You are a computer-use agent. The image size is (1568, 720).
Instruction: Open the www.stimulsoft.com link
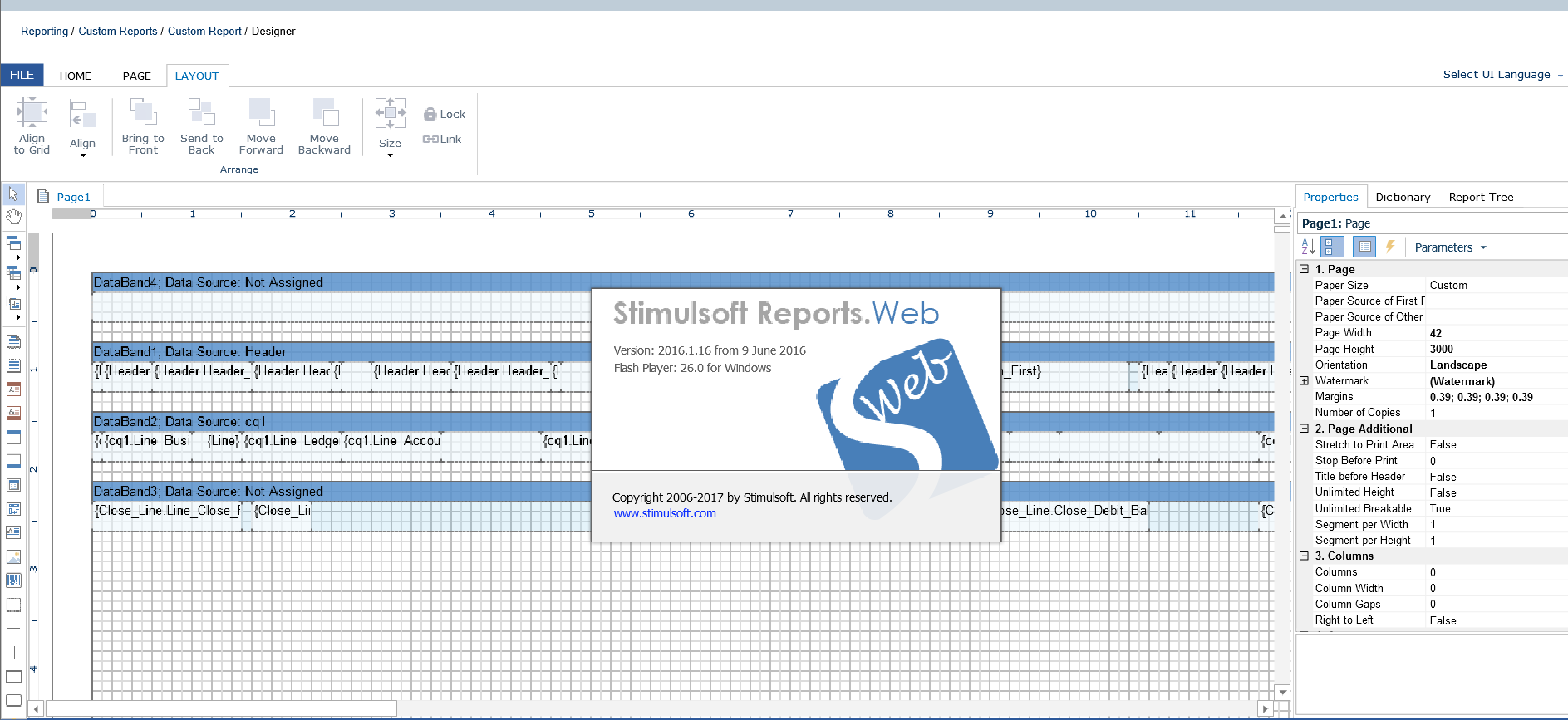point(665,513)
